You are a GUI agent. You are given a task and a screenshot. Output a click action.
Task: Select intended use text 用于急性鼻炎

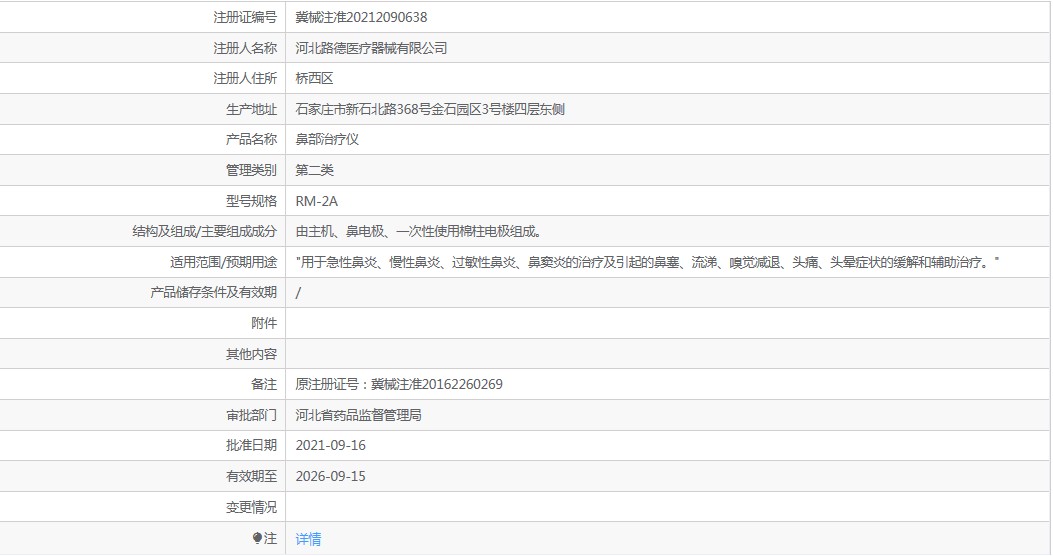click(338, 263)
